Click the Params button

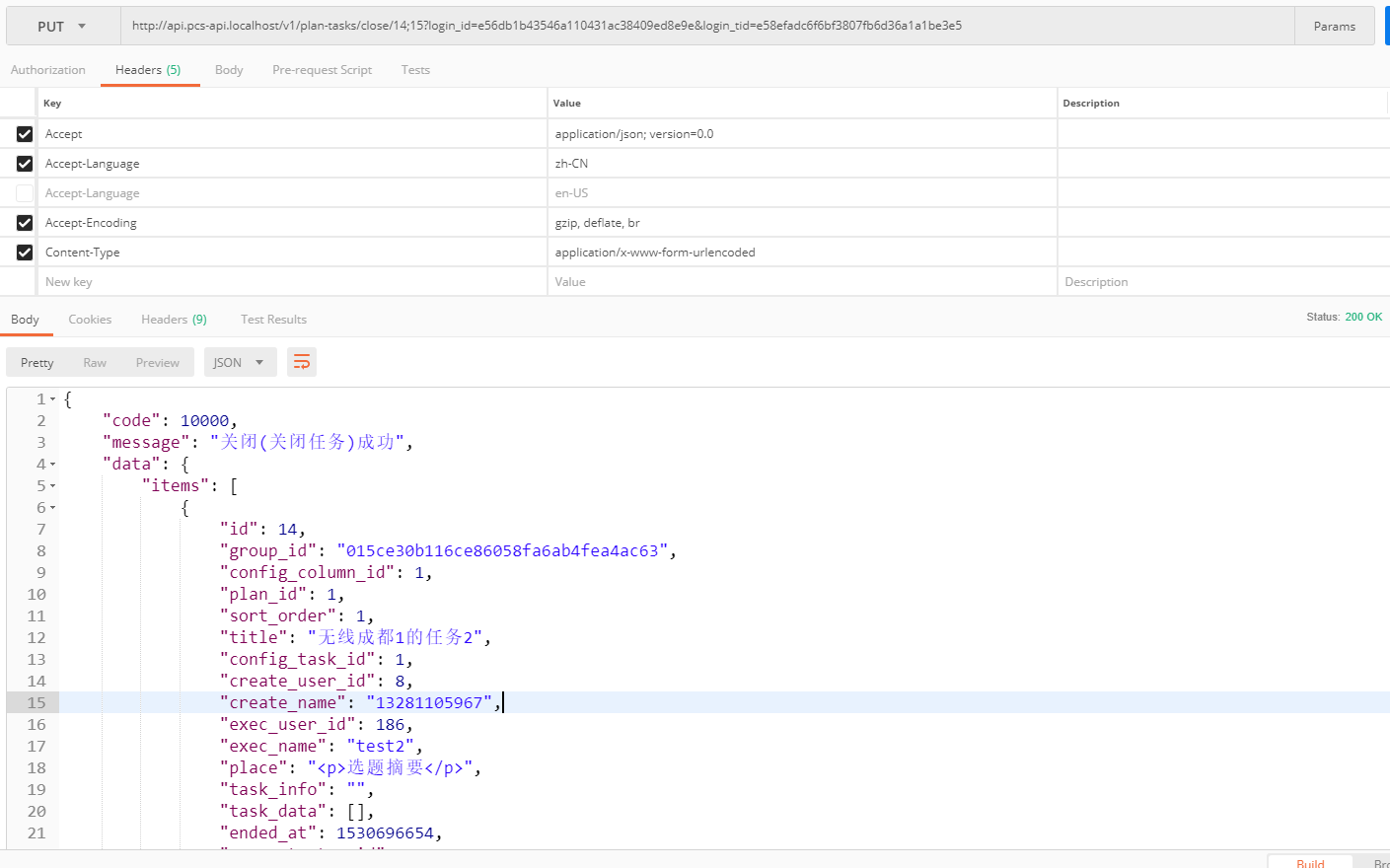click(x=1334, y=27)
